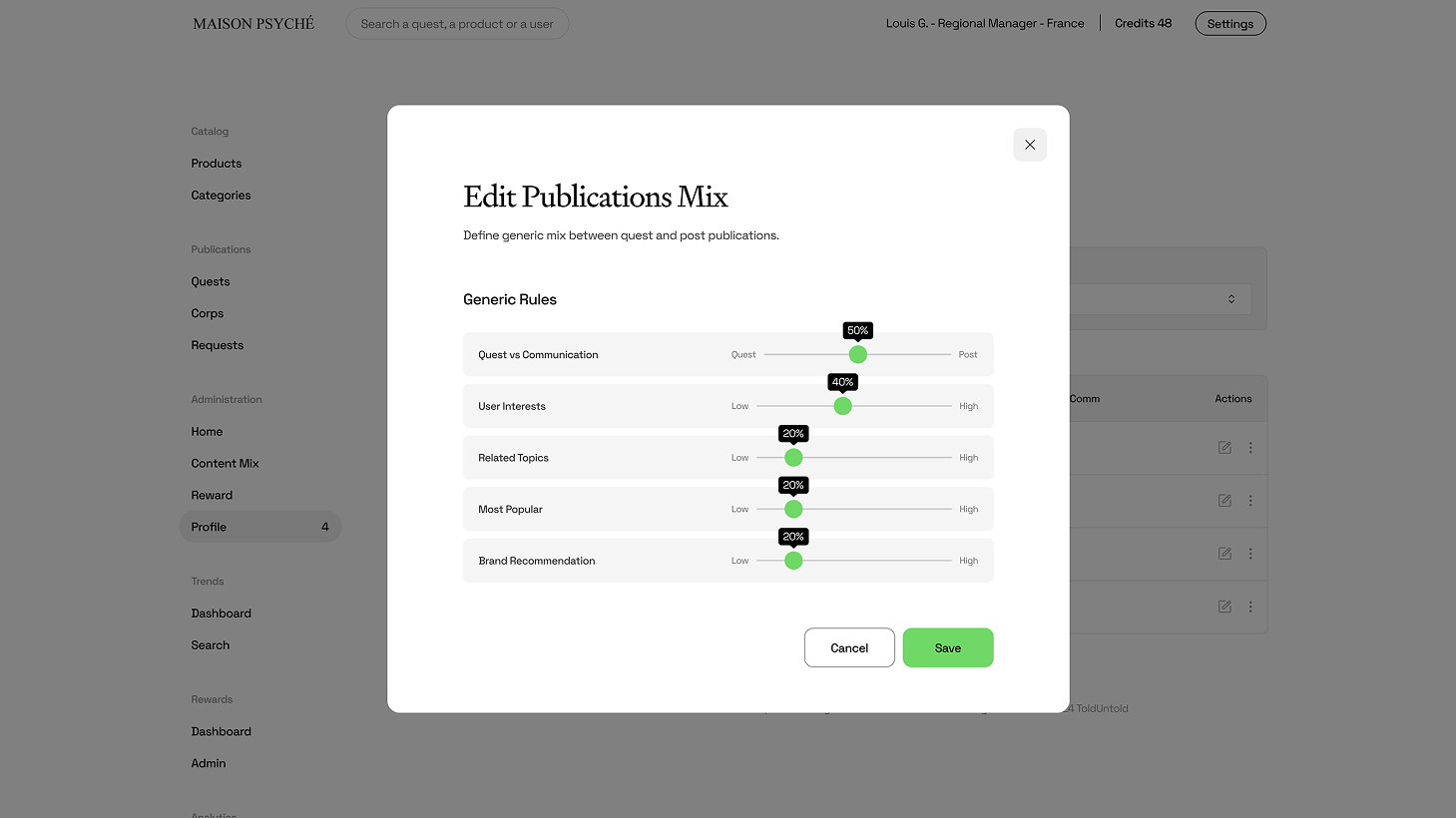Click the User Interests slider handle
The height and width of the screenshot is (818, 1456).
[843, 406]
